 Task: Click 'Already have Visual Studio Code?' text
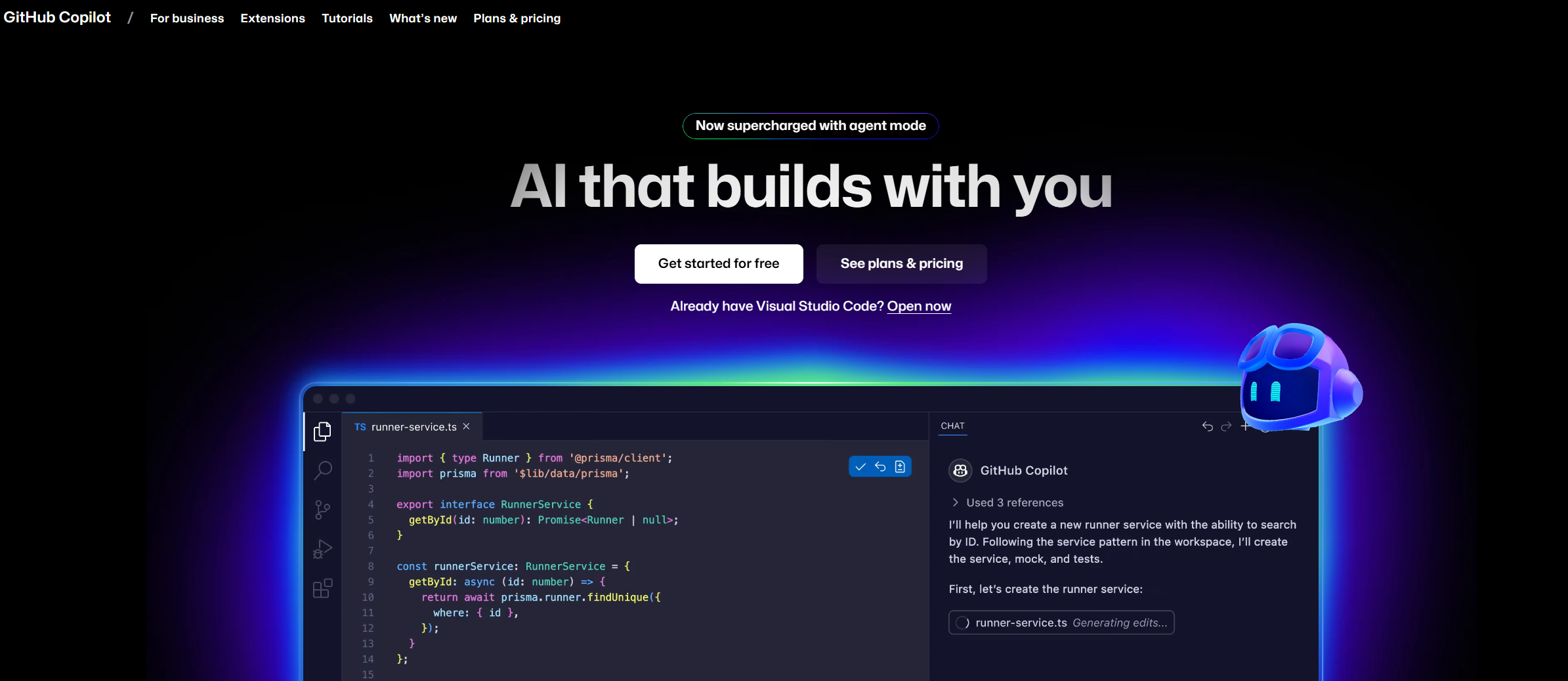[x=777, y=306]
